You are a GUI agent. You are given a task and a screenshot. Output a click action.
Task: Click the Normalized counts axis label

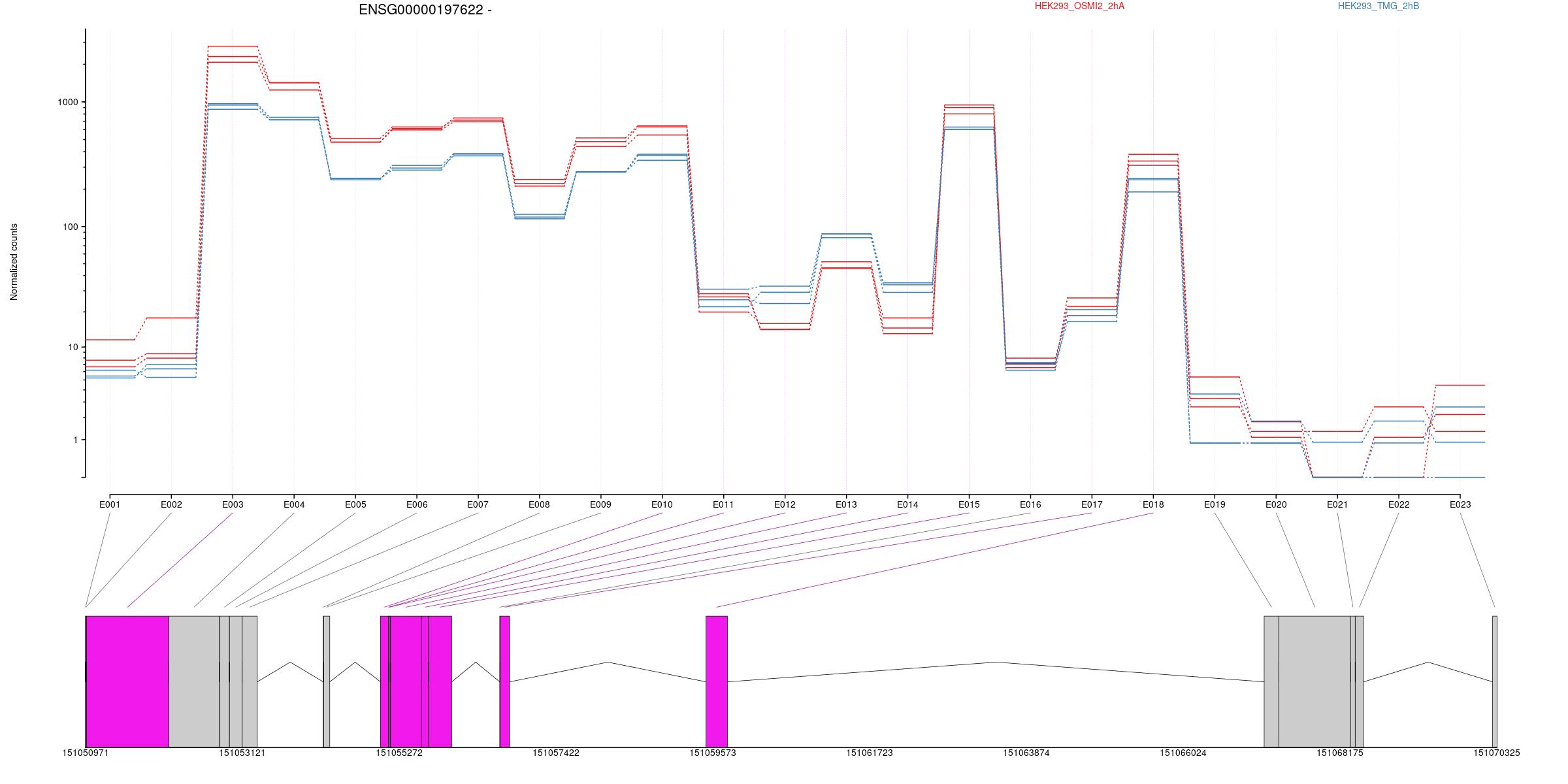point(14,262)
